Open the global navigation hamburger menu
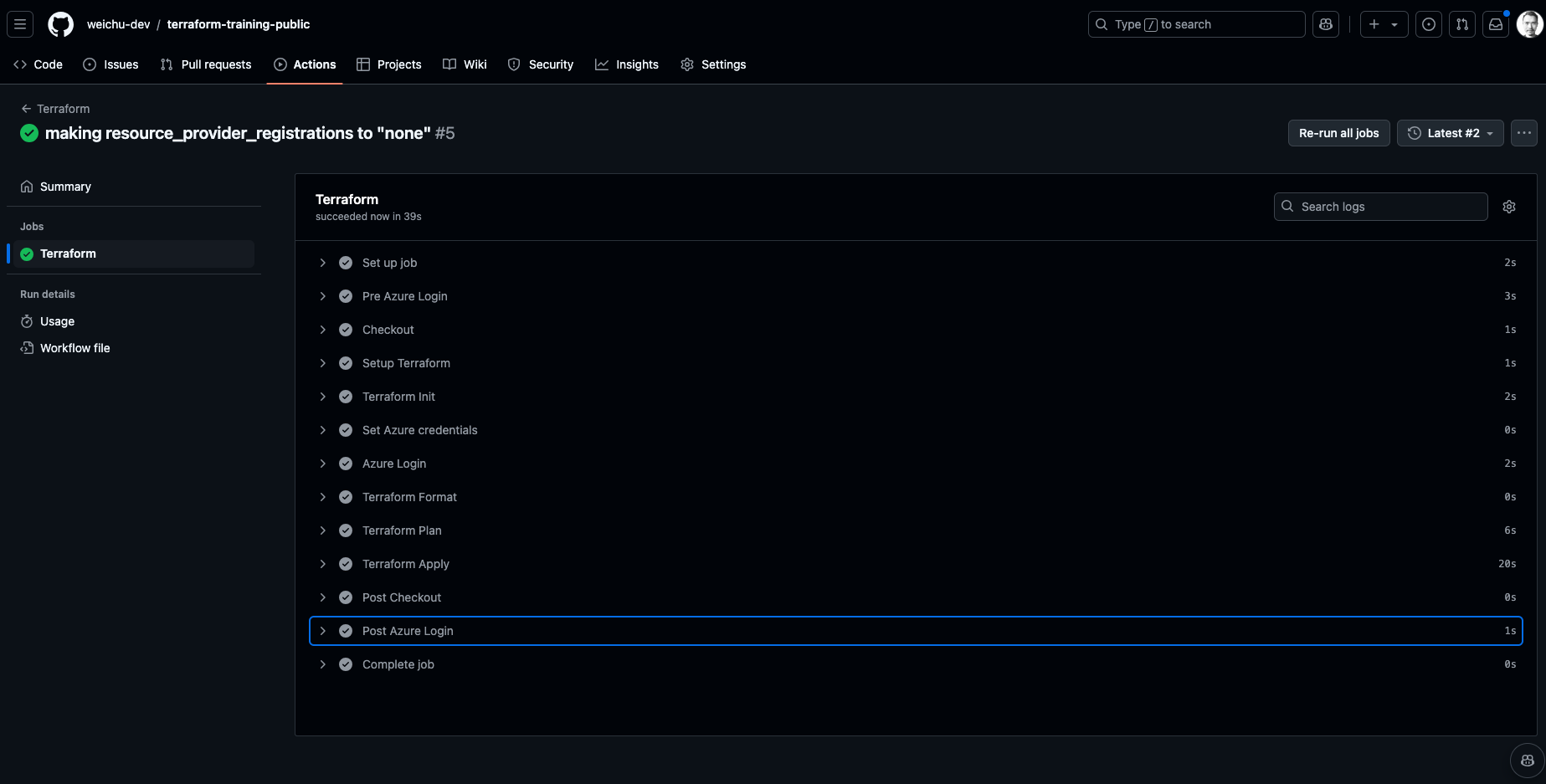Image resolution: width=1546 pixels, height=784 pixels. tap(20, 24)
